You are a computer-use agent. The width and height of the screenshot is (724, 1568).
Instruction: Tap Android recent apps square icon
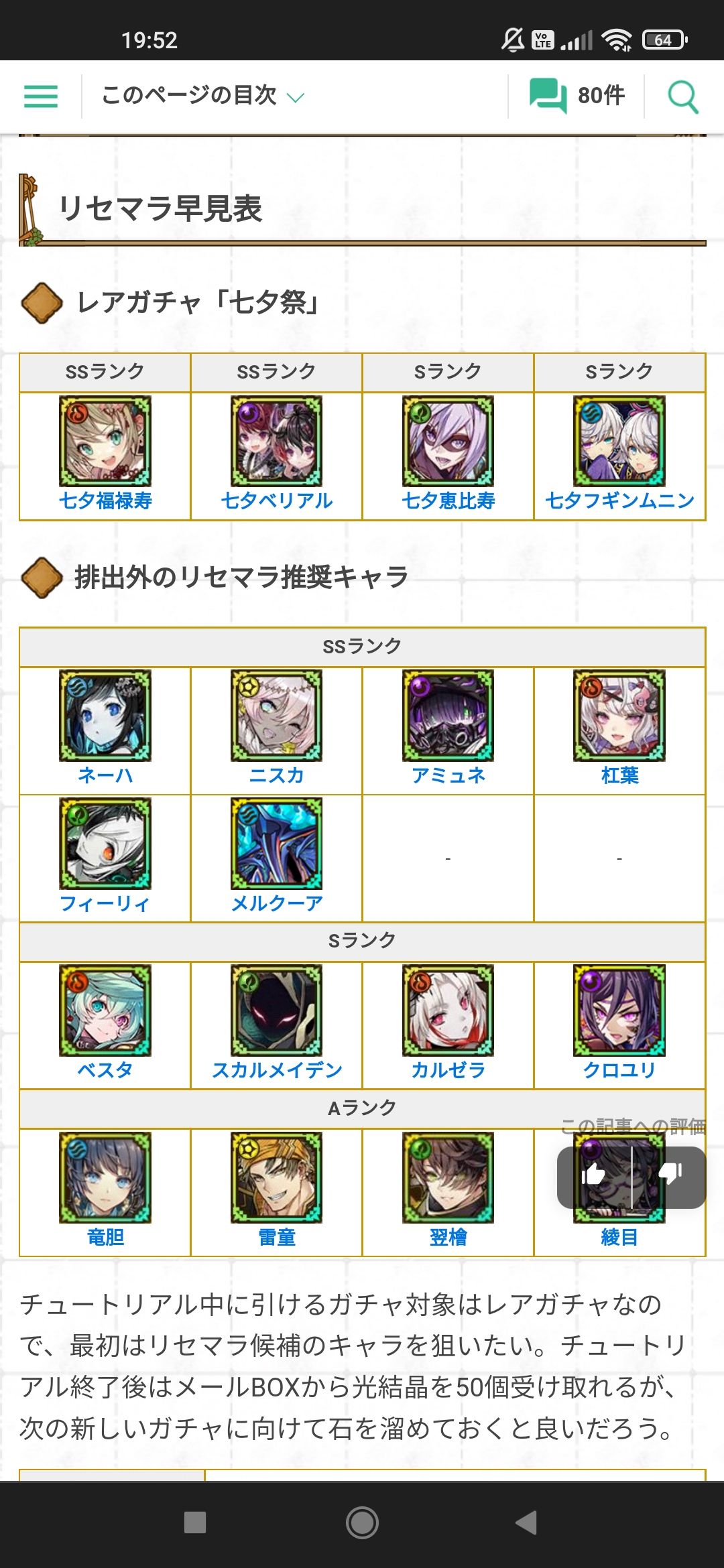coord(195,1522)
